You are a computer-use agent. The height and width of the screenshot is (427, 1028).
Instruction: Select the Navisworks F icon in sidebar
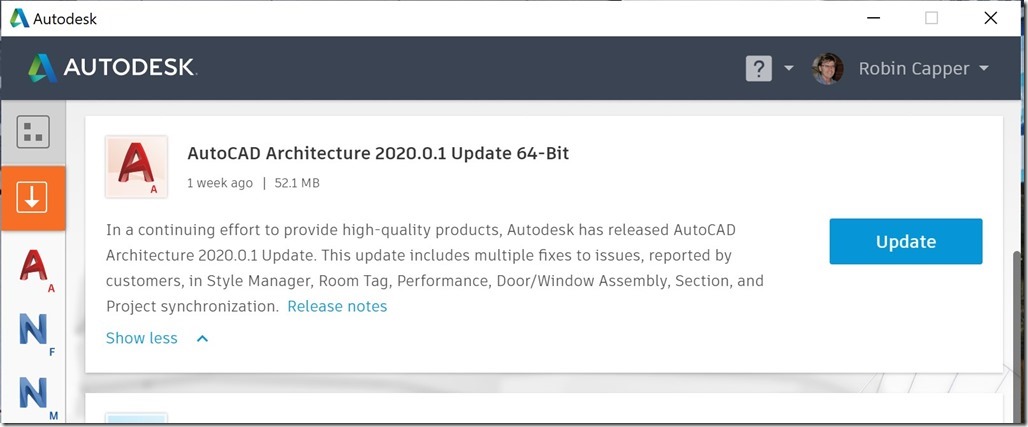coord(35,333)
